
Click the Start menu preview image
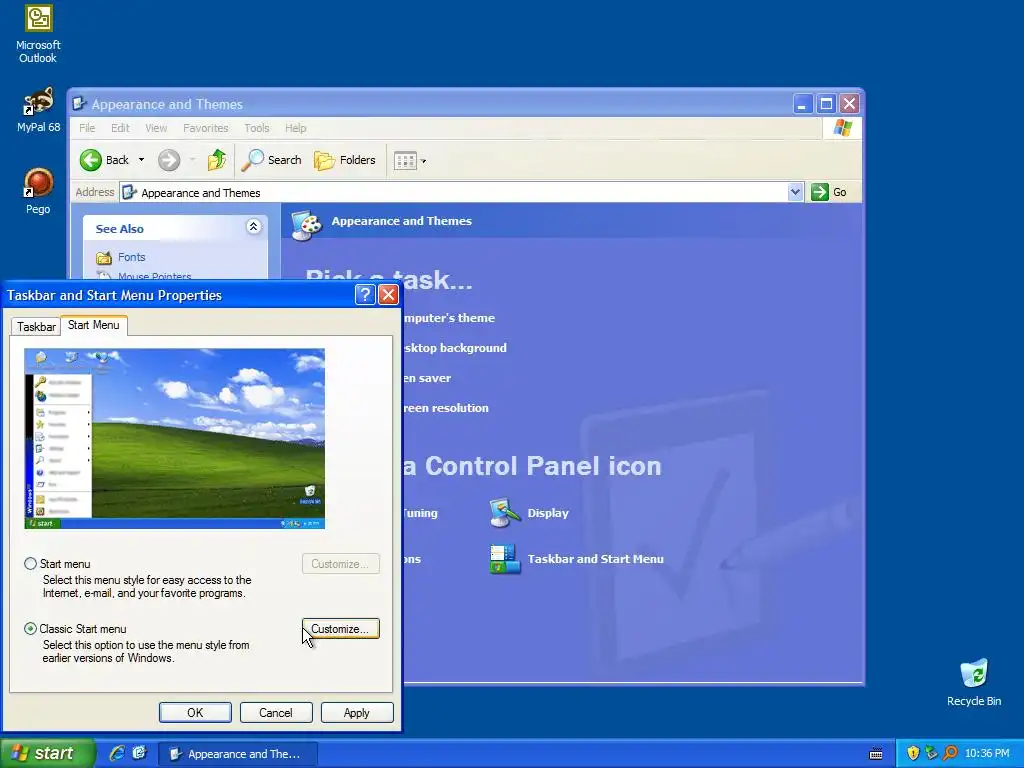tap(174, 438)
